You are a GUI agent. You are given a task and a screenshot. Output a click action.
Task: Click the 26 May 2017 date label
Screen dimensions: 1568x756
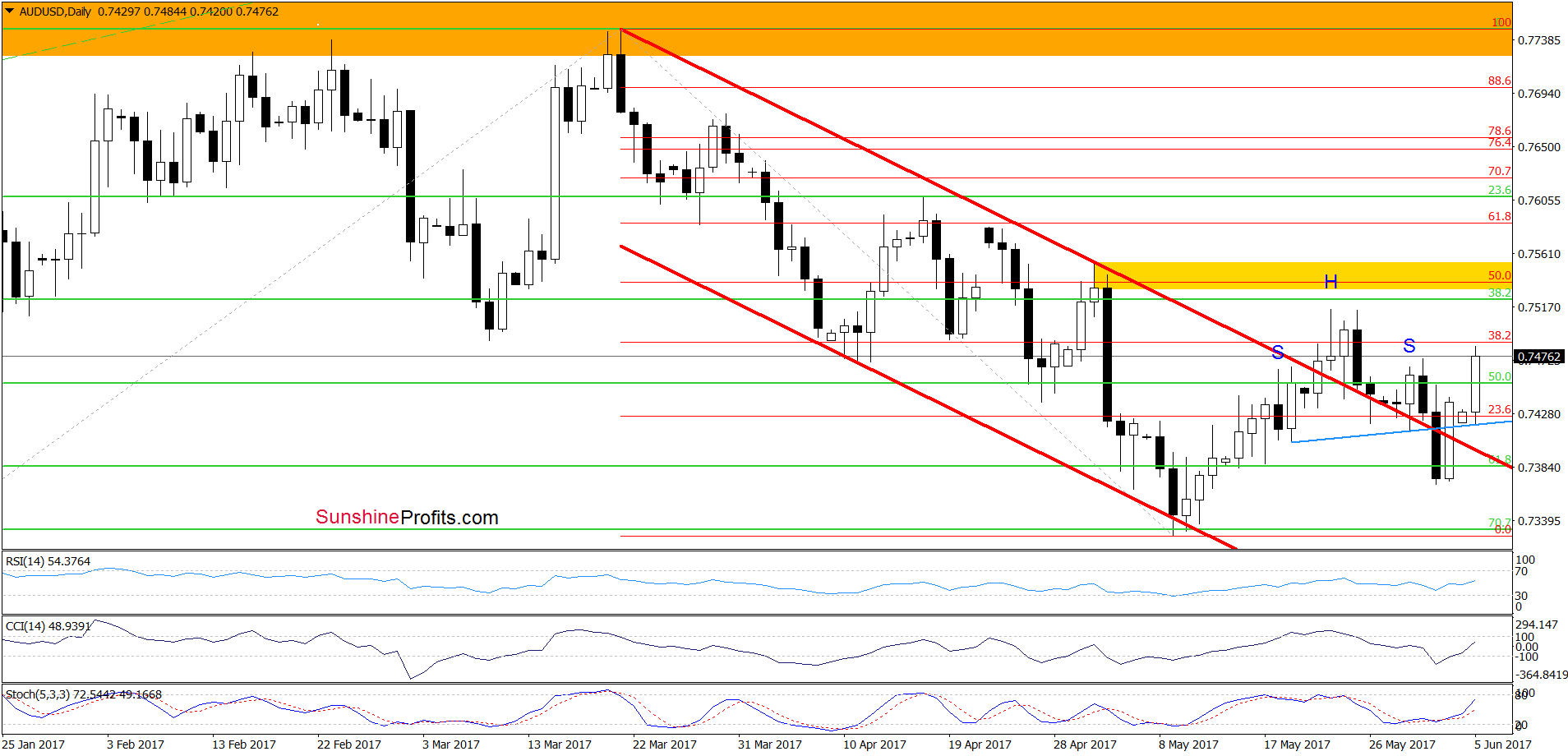tap(1402, 744)
